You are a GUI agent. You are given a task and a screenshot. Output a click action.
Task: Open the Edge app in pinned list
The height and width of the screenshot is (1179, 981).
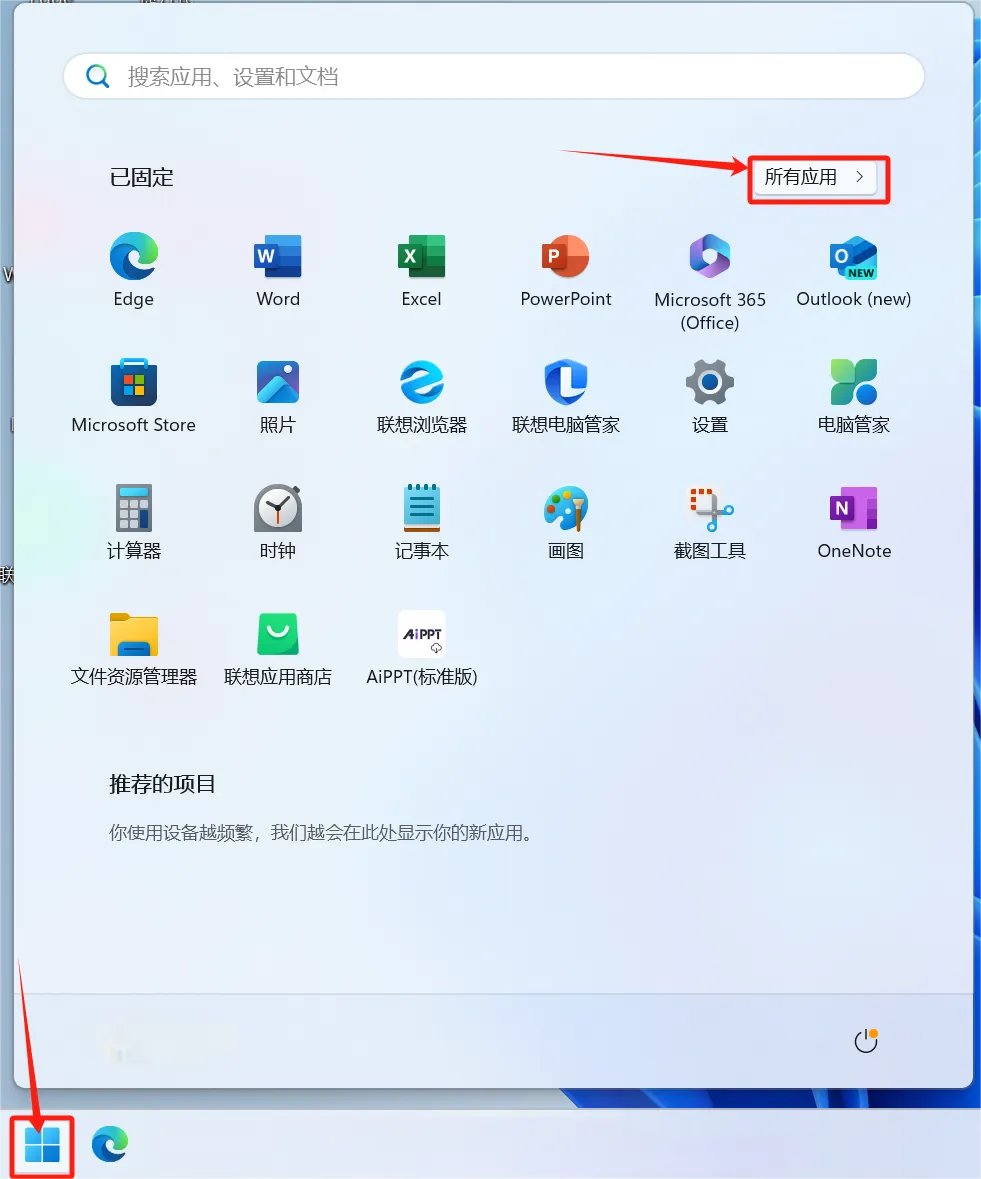pos(134,269)
